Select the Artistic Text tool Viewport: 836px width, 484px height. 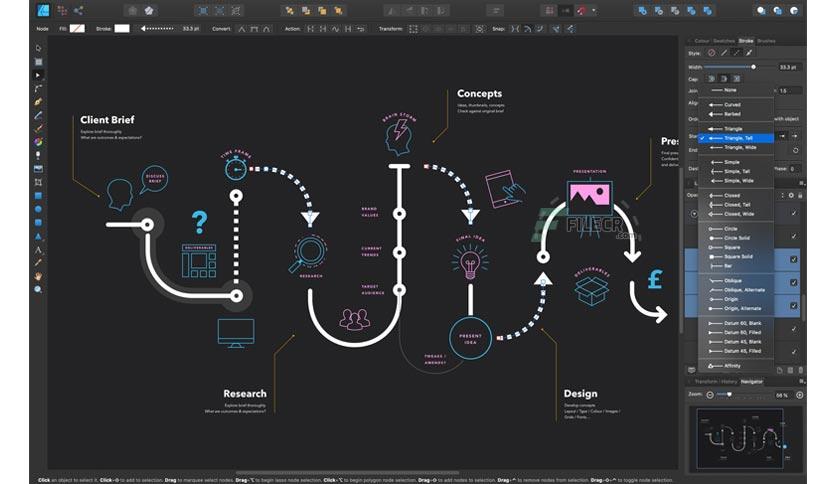tap(38, 249)
